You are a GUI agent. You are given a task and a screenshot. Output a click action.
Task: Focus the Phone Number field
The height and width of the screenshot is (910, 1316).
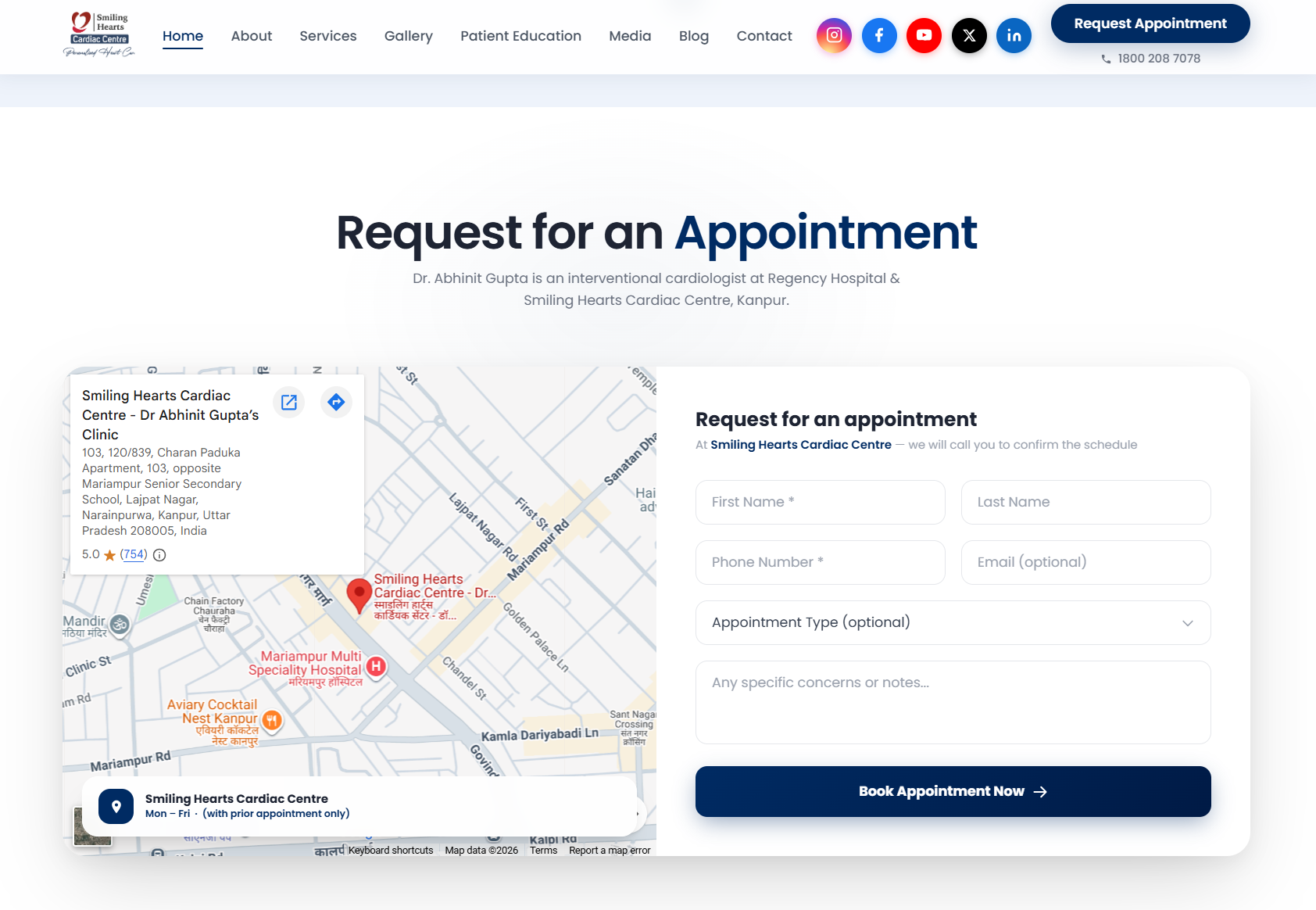821,562
